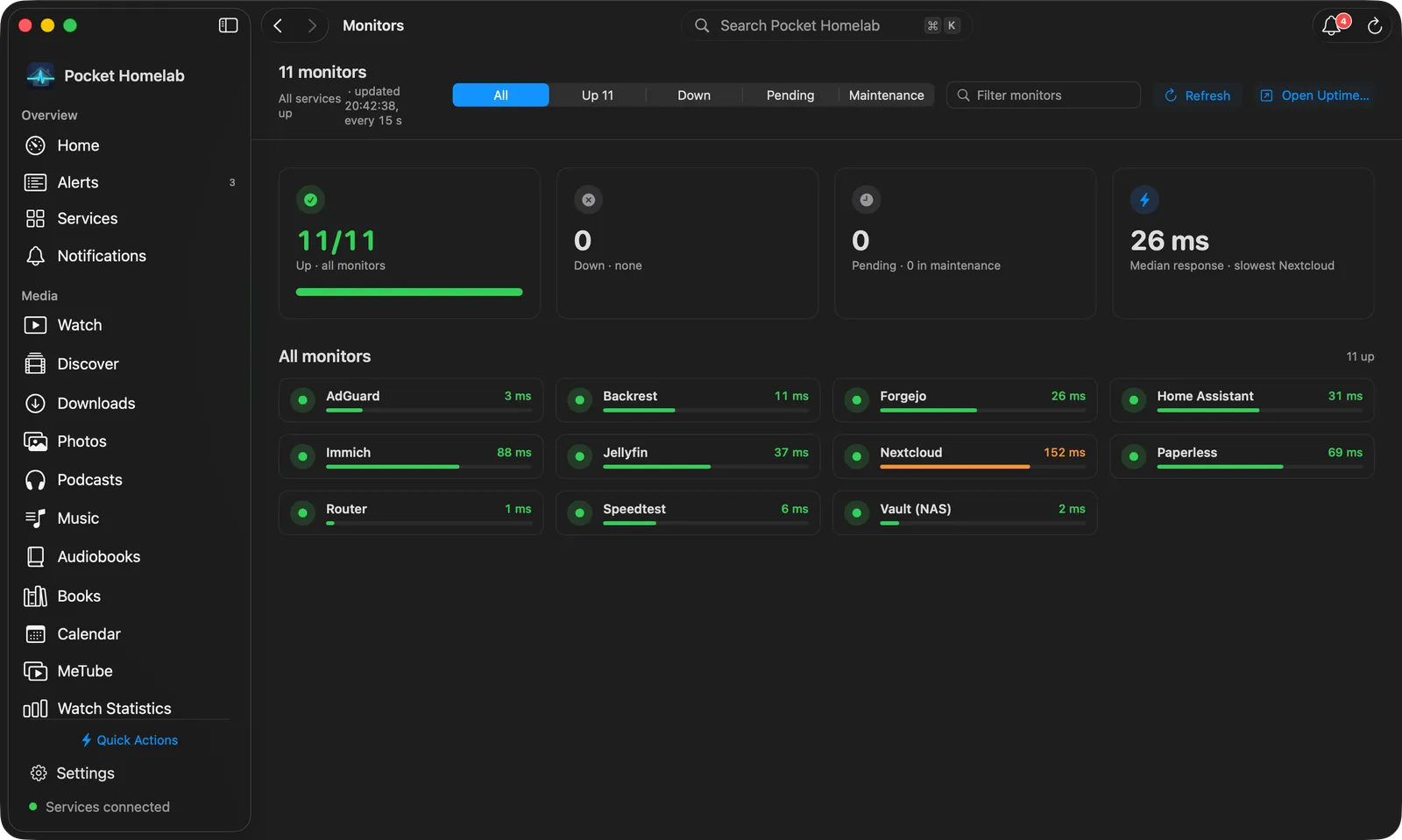Open Services in the sidebar
1402x840 pixels.
tap(130, 219)
